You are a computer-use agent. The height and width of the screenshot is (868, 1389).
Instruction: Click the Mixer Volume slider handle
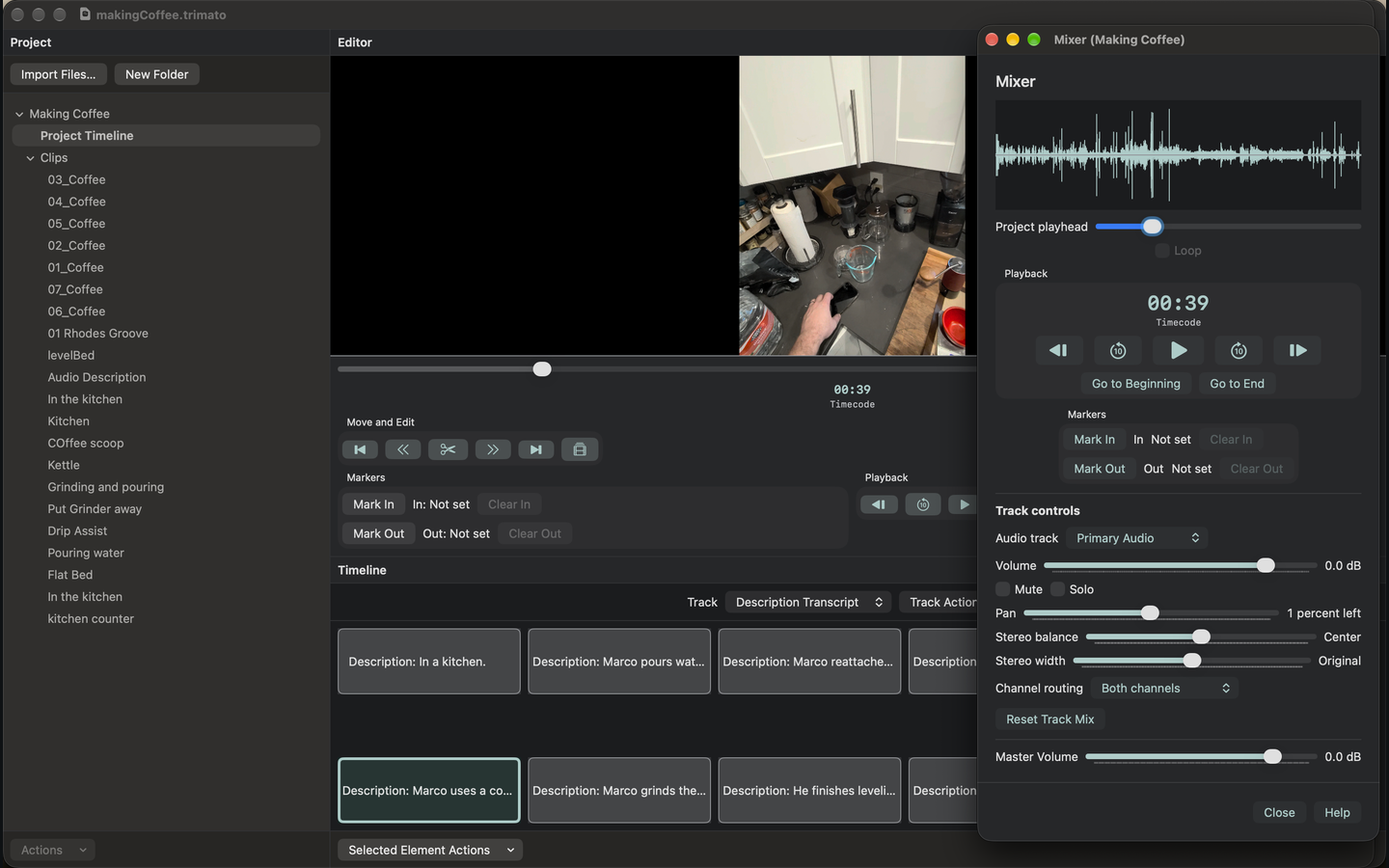coord(1266,565)
